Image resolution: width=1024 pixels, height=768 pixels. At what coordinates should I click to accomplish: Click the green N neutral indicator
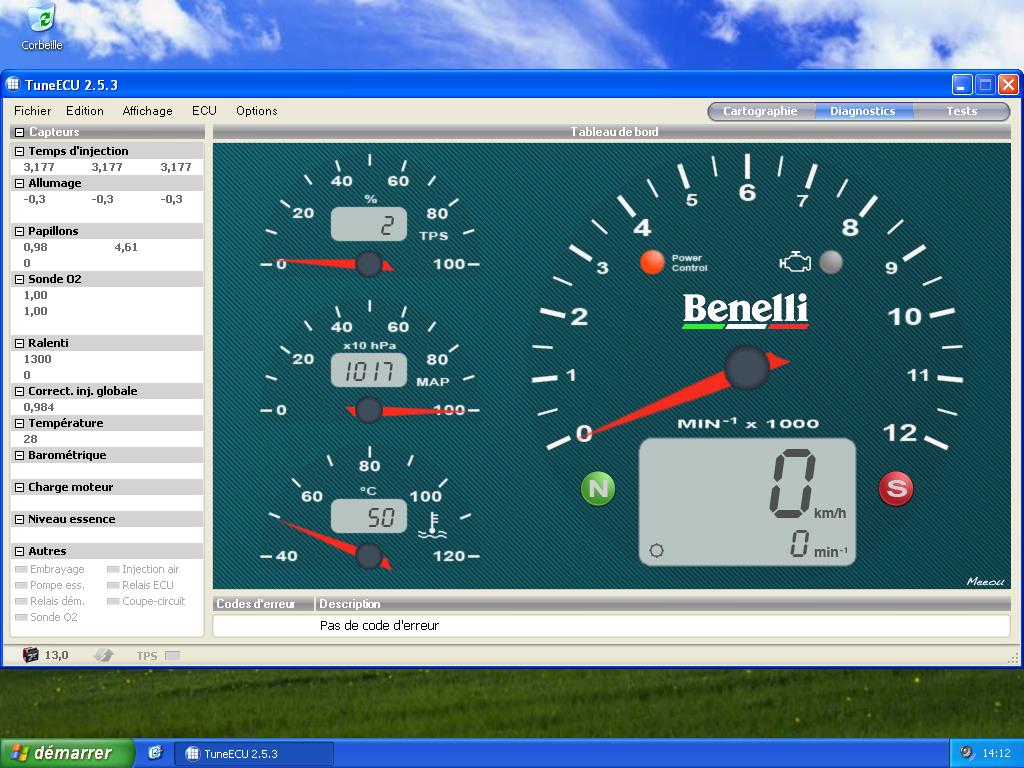tap(598, 488)
